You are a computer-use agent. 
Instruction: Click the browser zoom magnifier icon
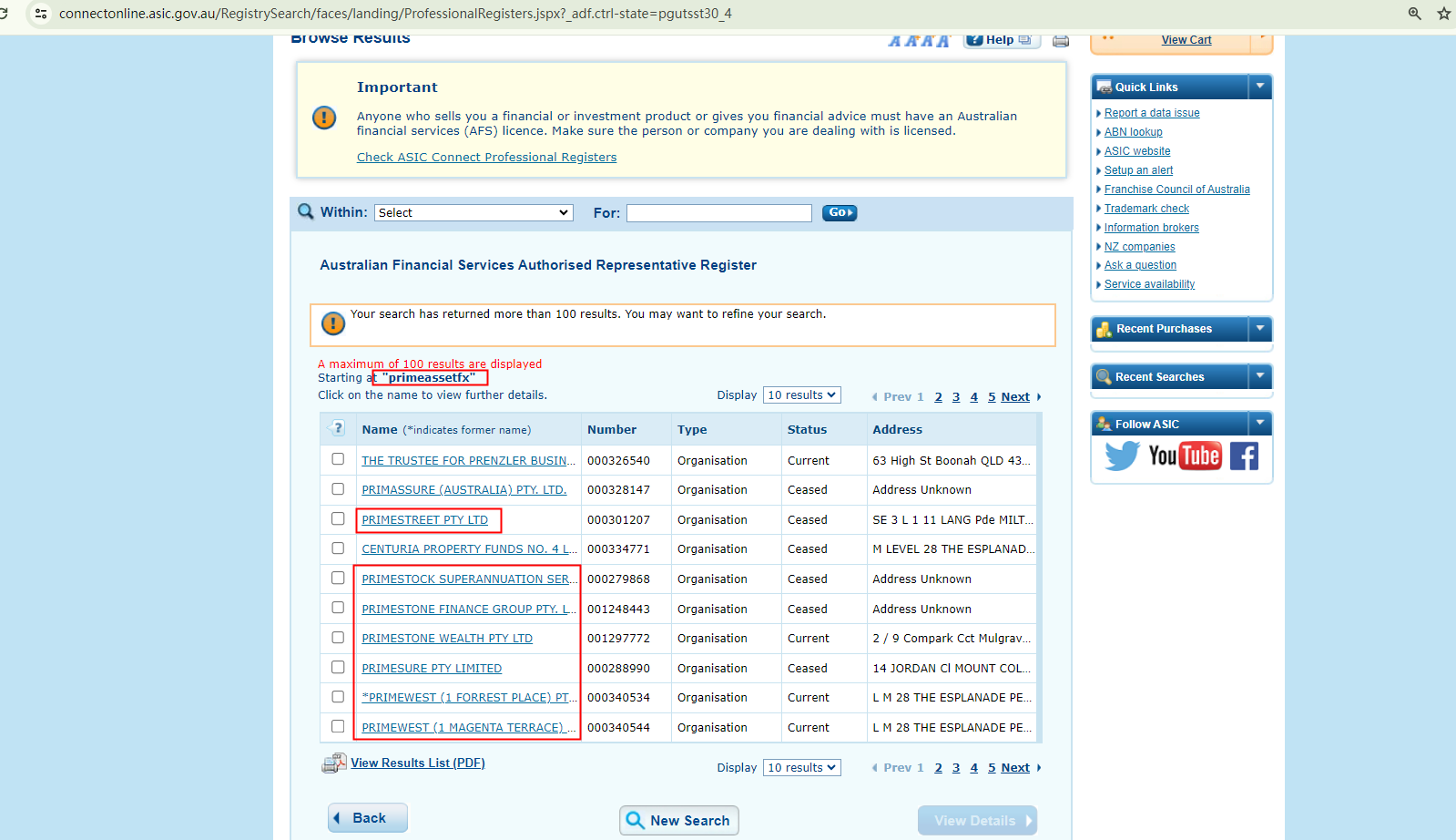[x=1415, y=14]
